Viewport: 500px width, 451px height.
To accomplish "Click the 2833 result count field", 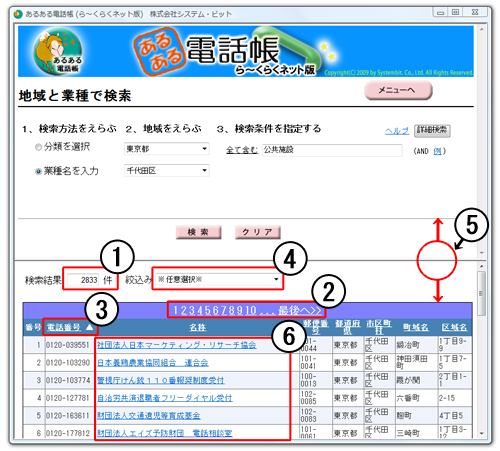I will click(x=83, y=280).
